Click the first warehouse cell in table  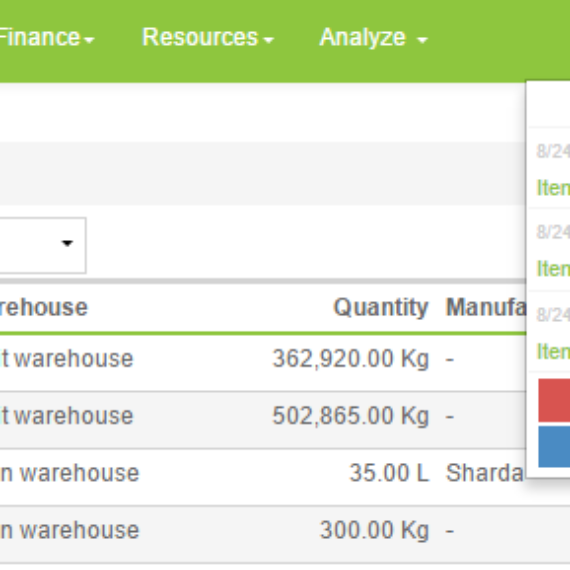[67, 359]
